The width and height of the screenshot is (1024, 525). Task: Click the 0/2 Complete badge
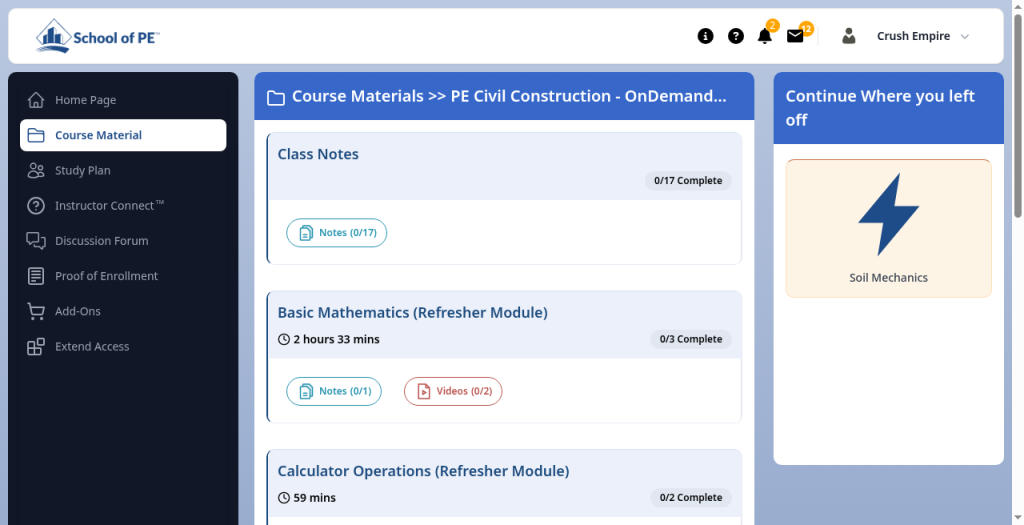(691, 498)
